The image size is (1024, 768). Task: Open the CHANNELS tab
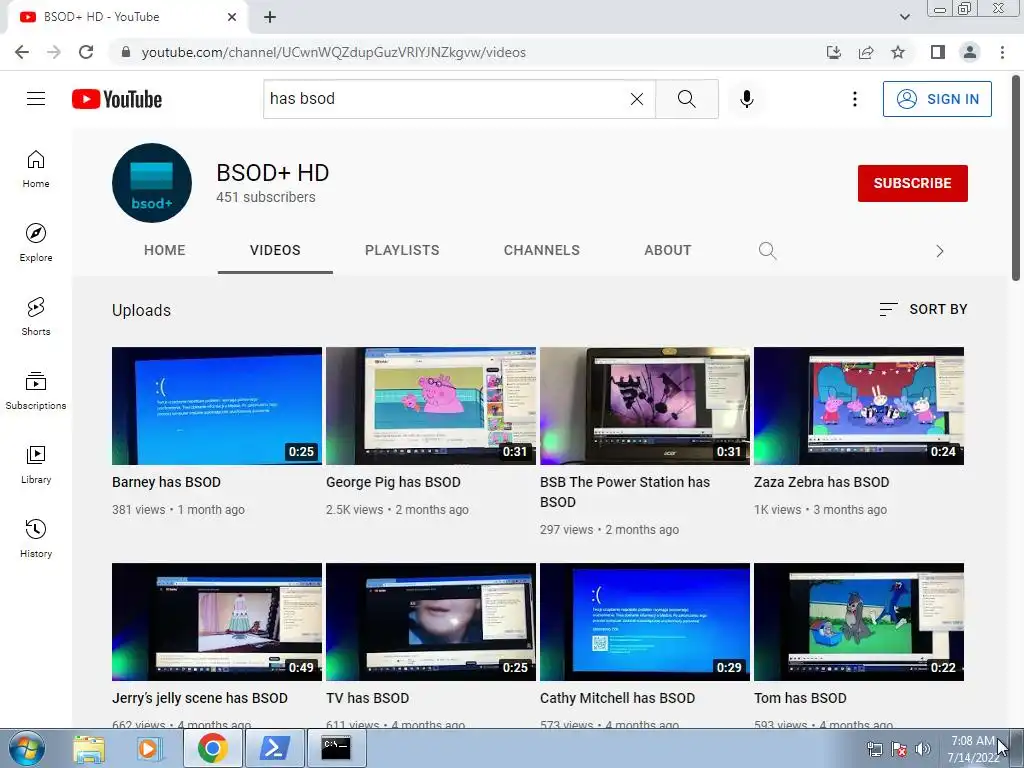(541, 250)
